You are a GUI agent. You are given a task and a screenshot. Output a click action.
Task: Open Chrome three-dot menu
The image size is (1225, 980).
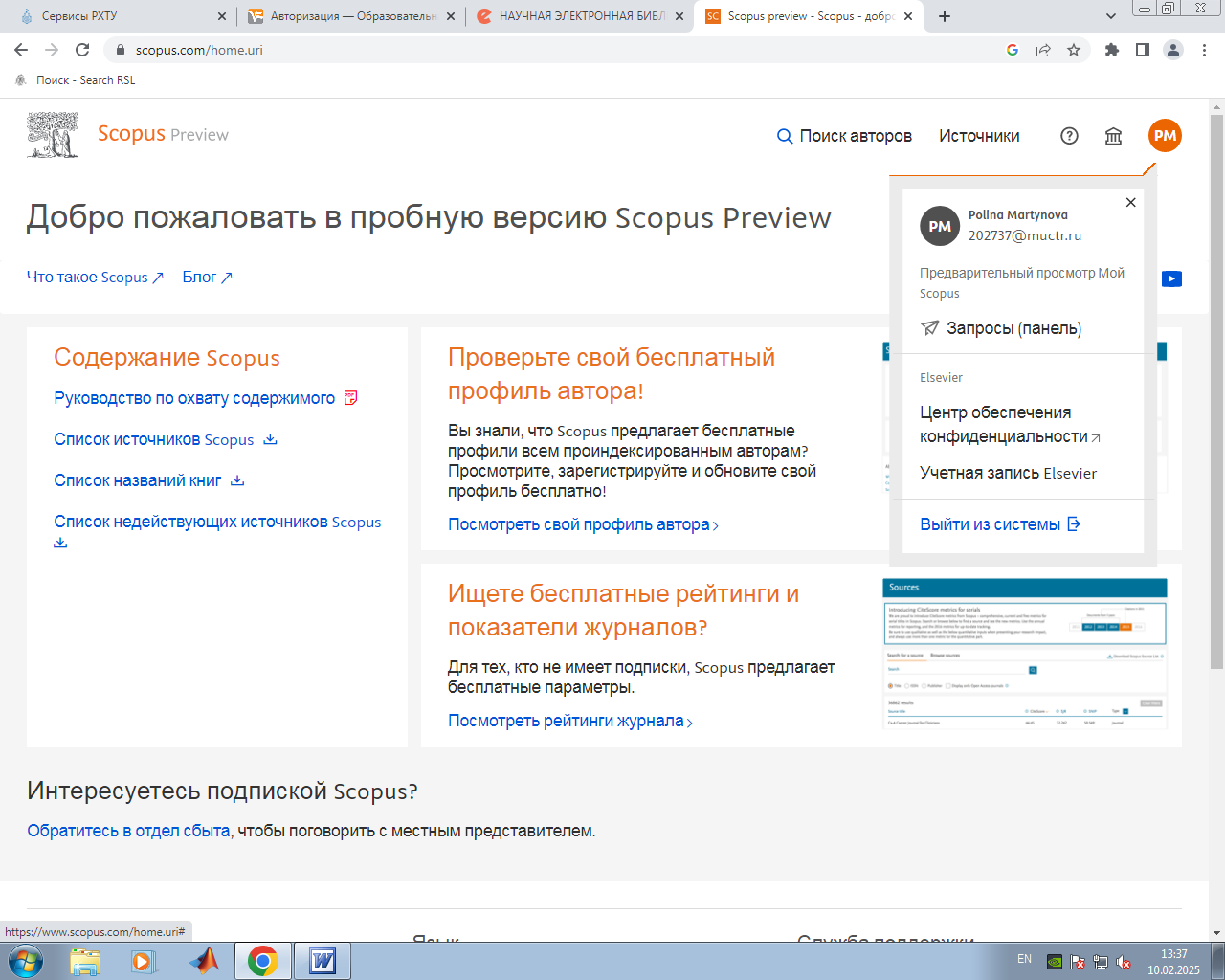click(x=1204, y=50)
